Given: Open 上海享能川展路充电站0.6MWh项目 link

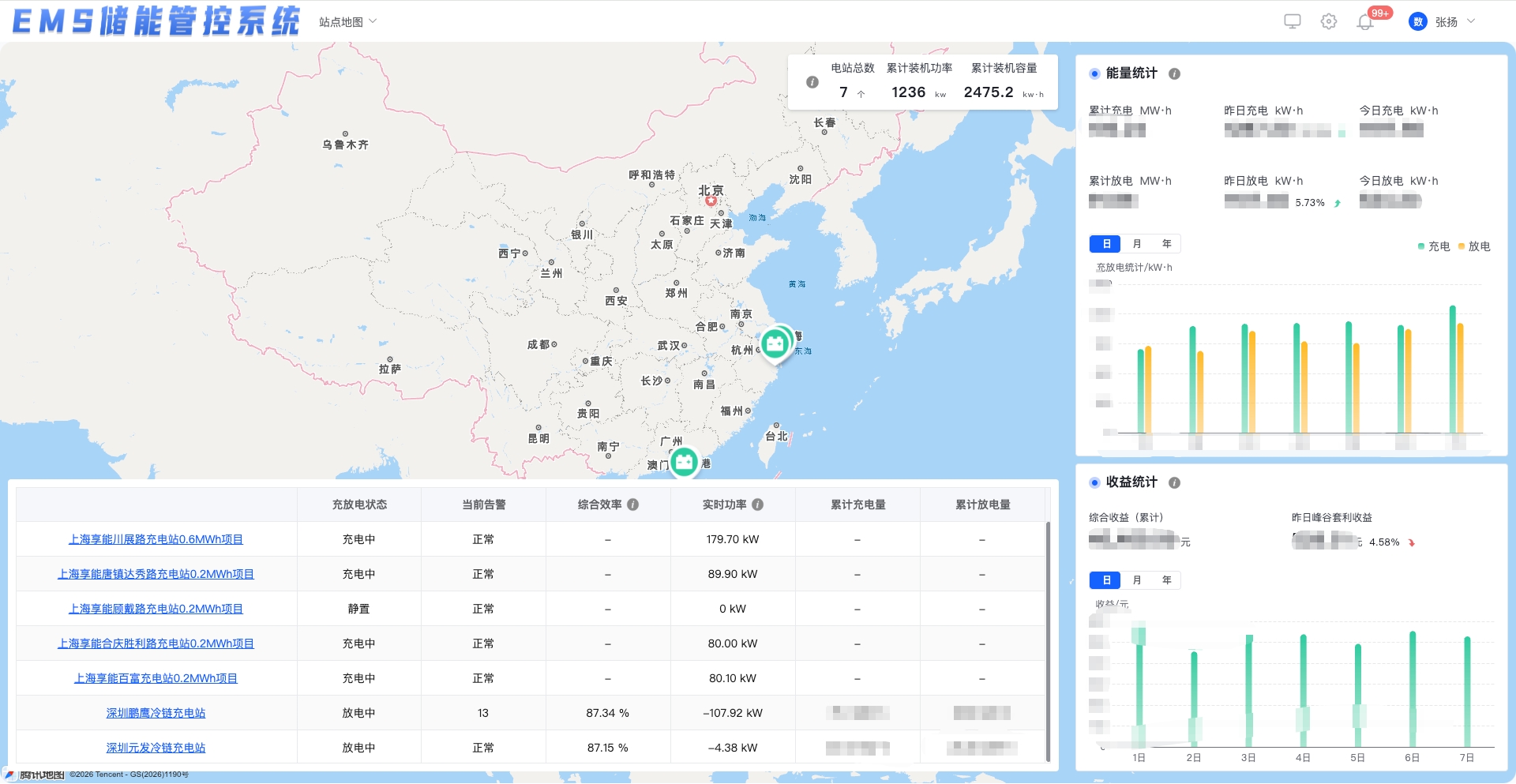Looking at the screenshot, I should click(x=156, y=539).
